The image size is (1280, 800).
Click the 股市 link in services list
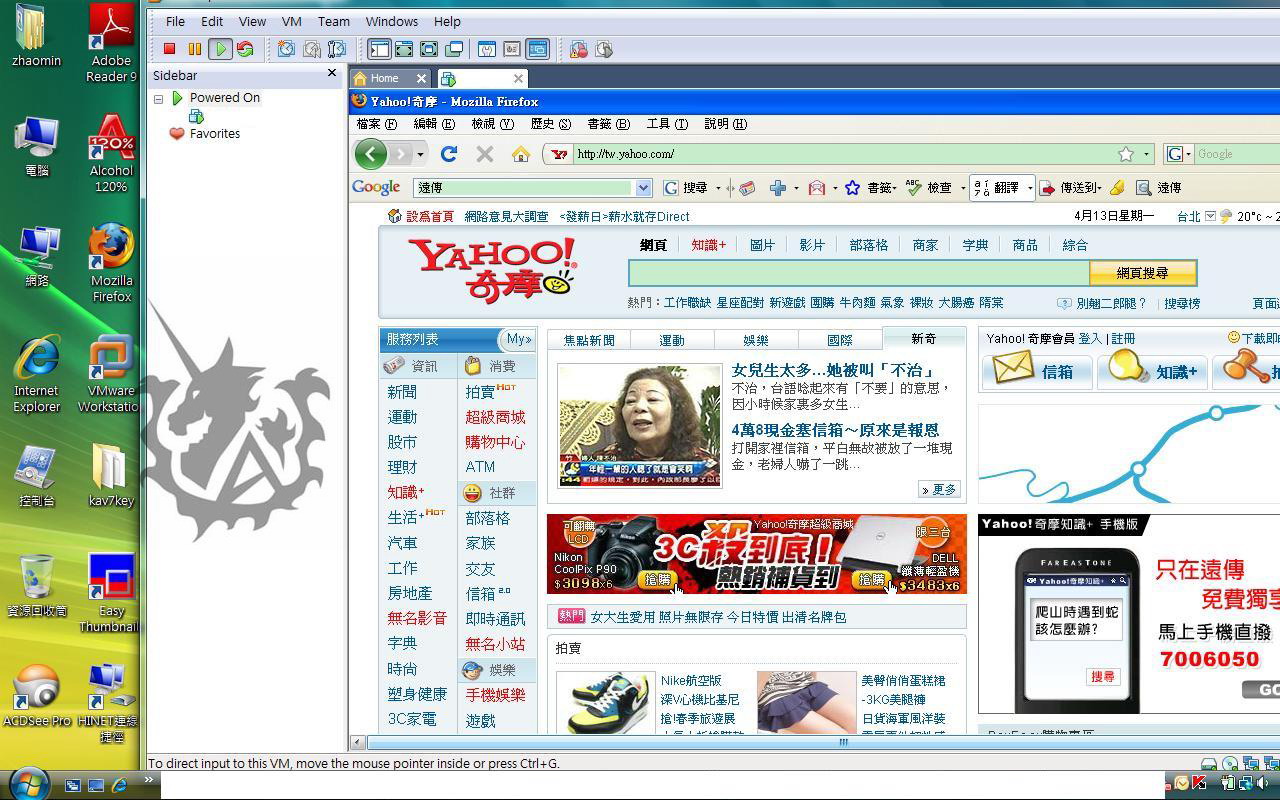[x=402, y=442]
